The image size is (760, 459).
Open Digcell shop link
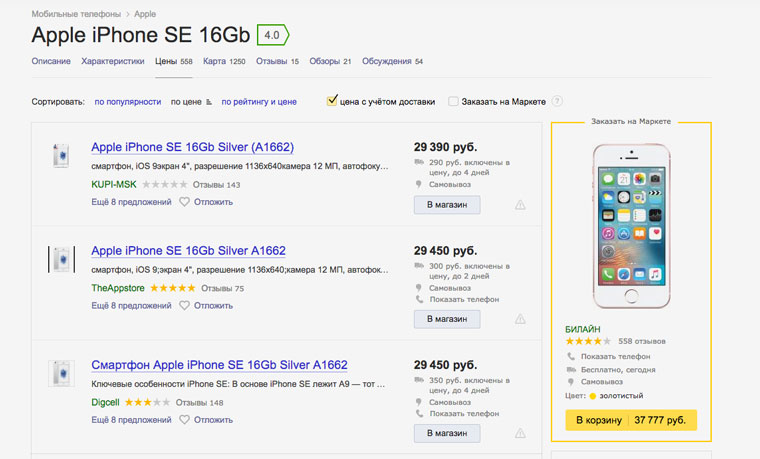pos(105,402)
